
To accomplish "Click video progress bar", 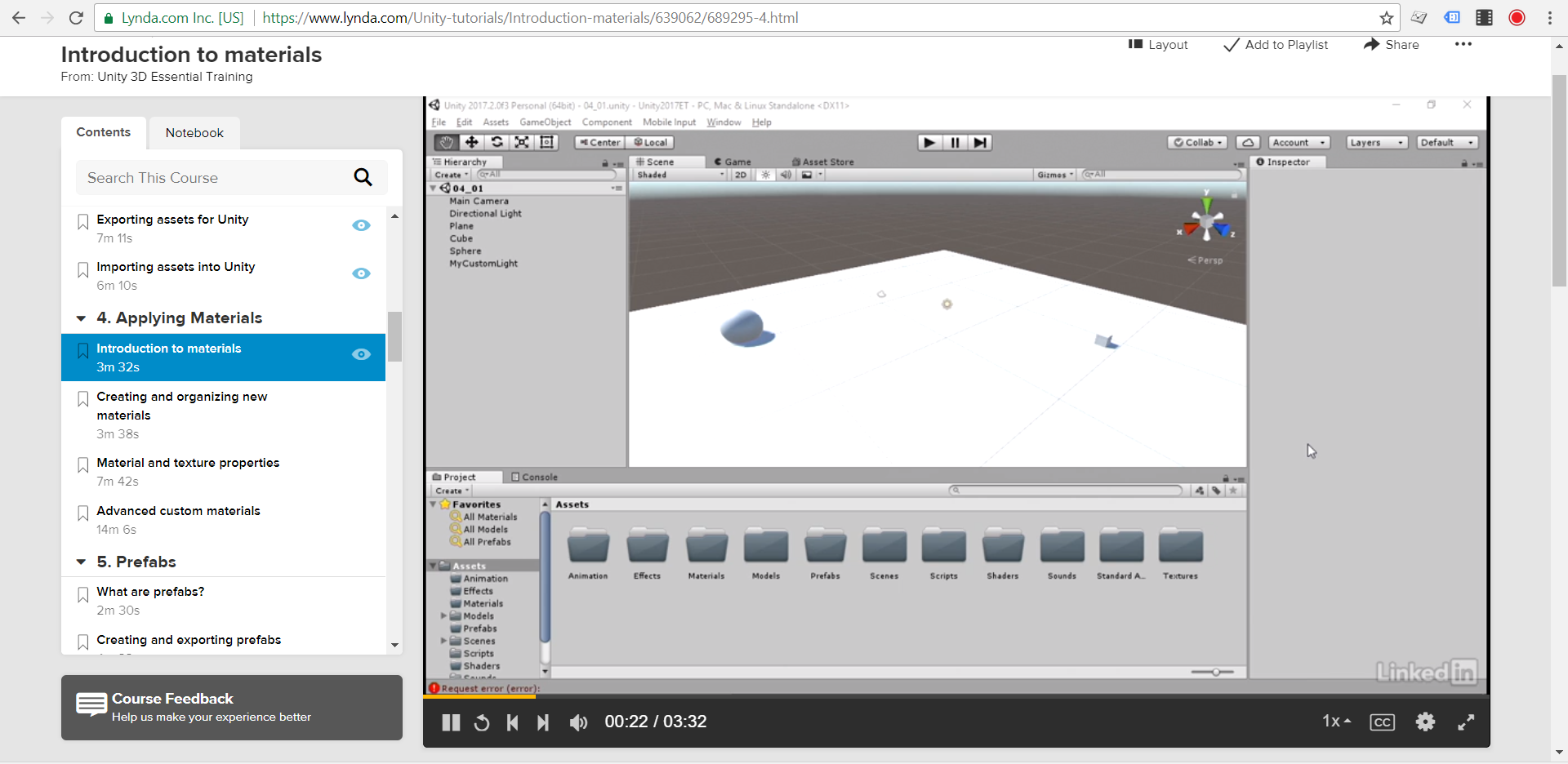I will [956, 696].
